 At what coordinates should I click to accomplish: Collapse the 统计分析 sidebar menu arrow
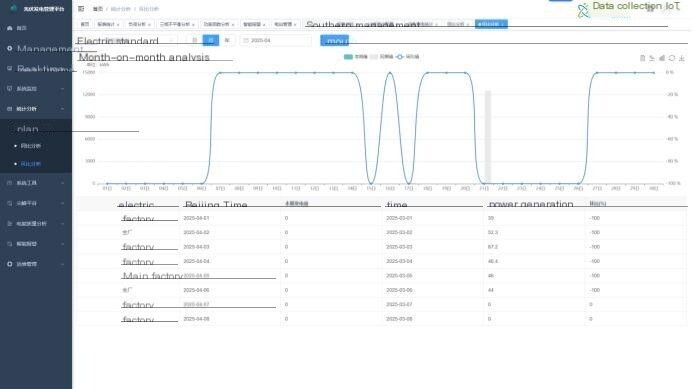pos(62,109)
